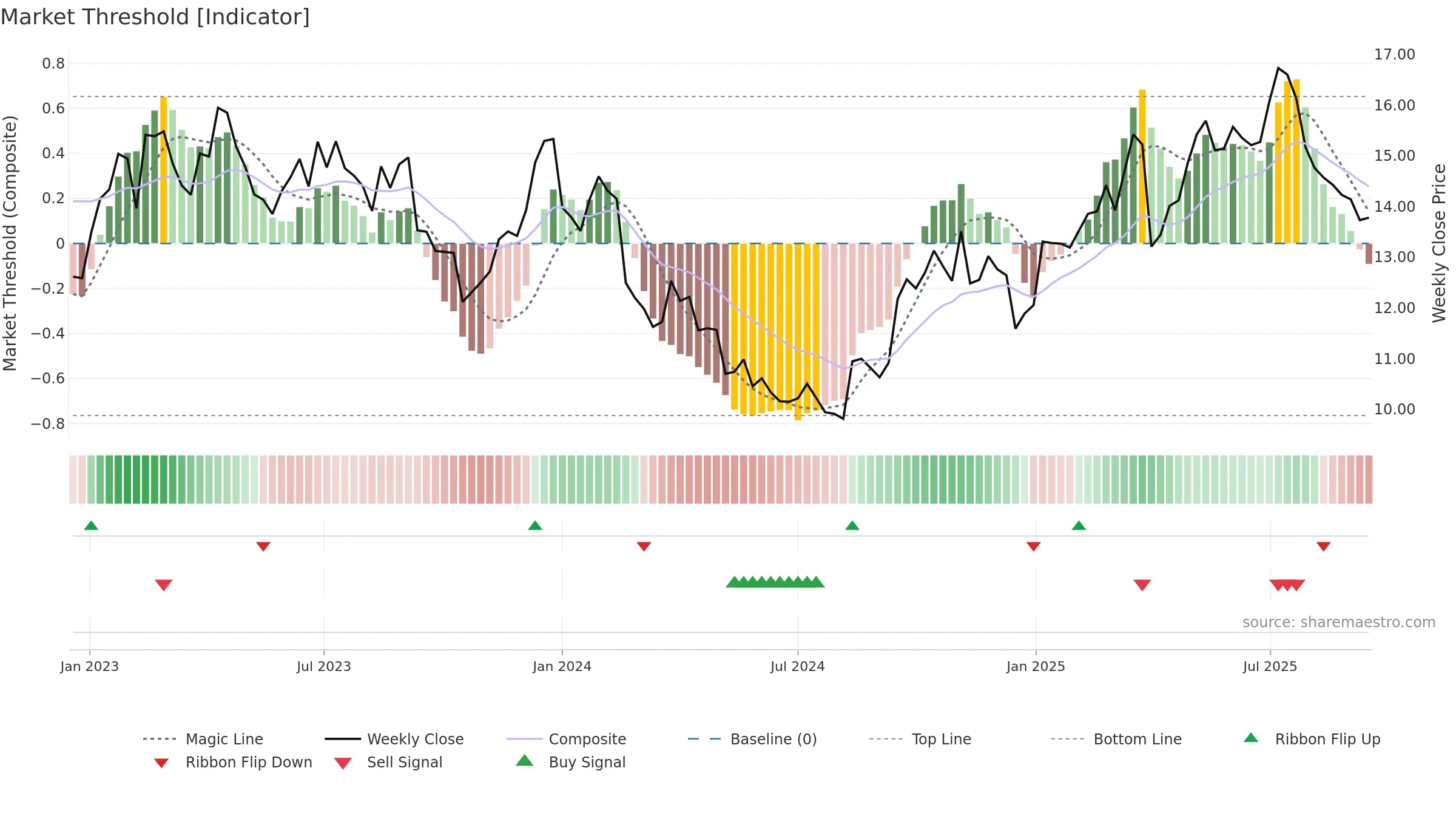Toggle the Baseline (0) legend entry
This screenshot has width=1456, height=819.
pos(752,739)
